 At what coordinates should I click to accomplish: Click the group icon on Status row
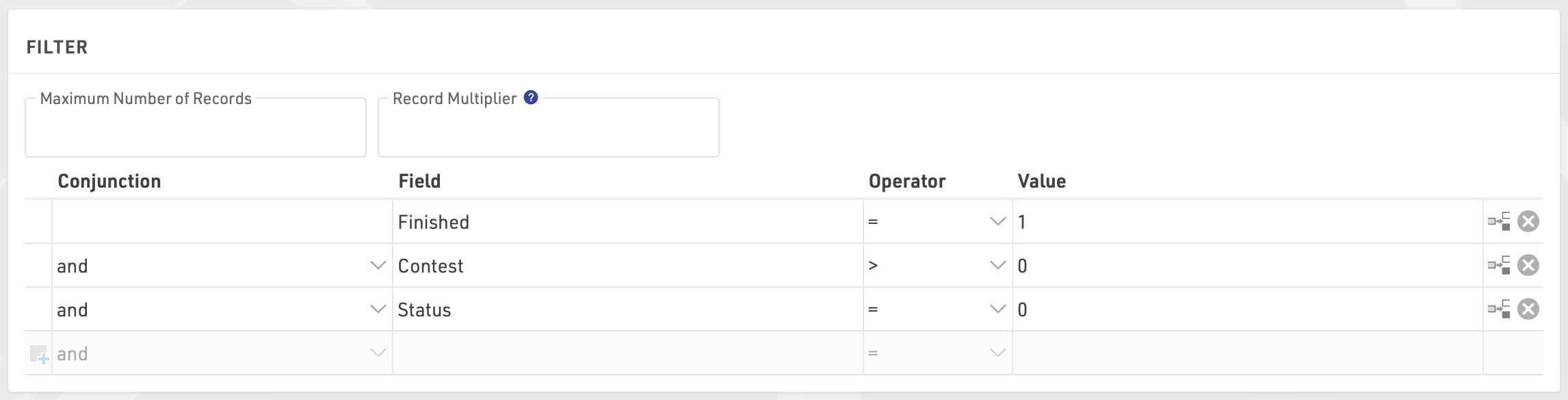1498,309
